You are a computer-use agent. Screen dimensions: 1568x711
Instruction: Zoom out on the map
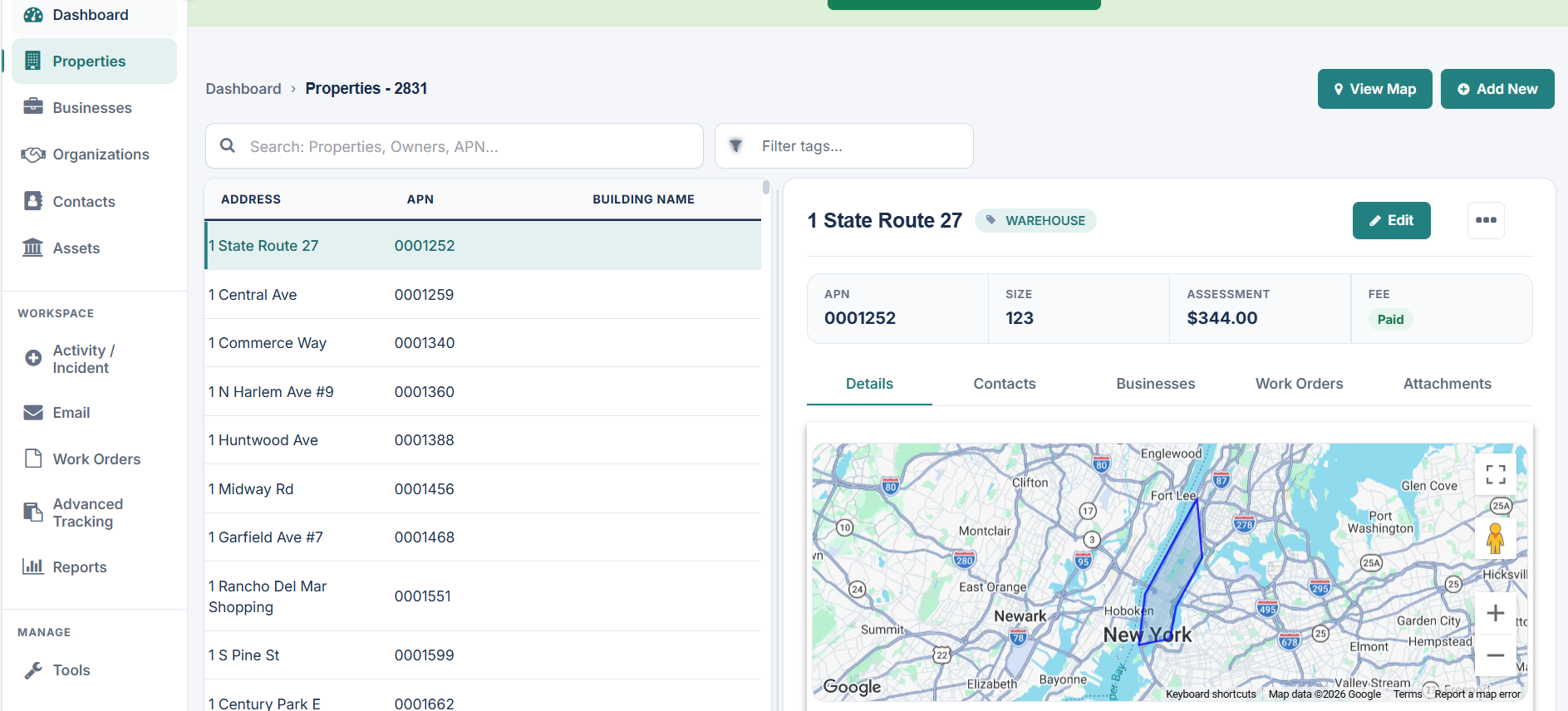(1496, 655)
